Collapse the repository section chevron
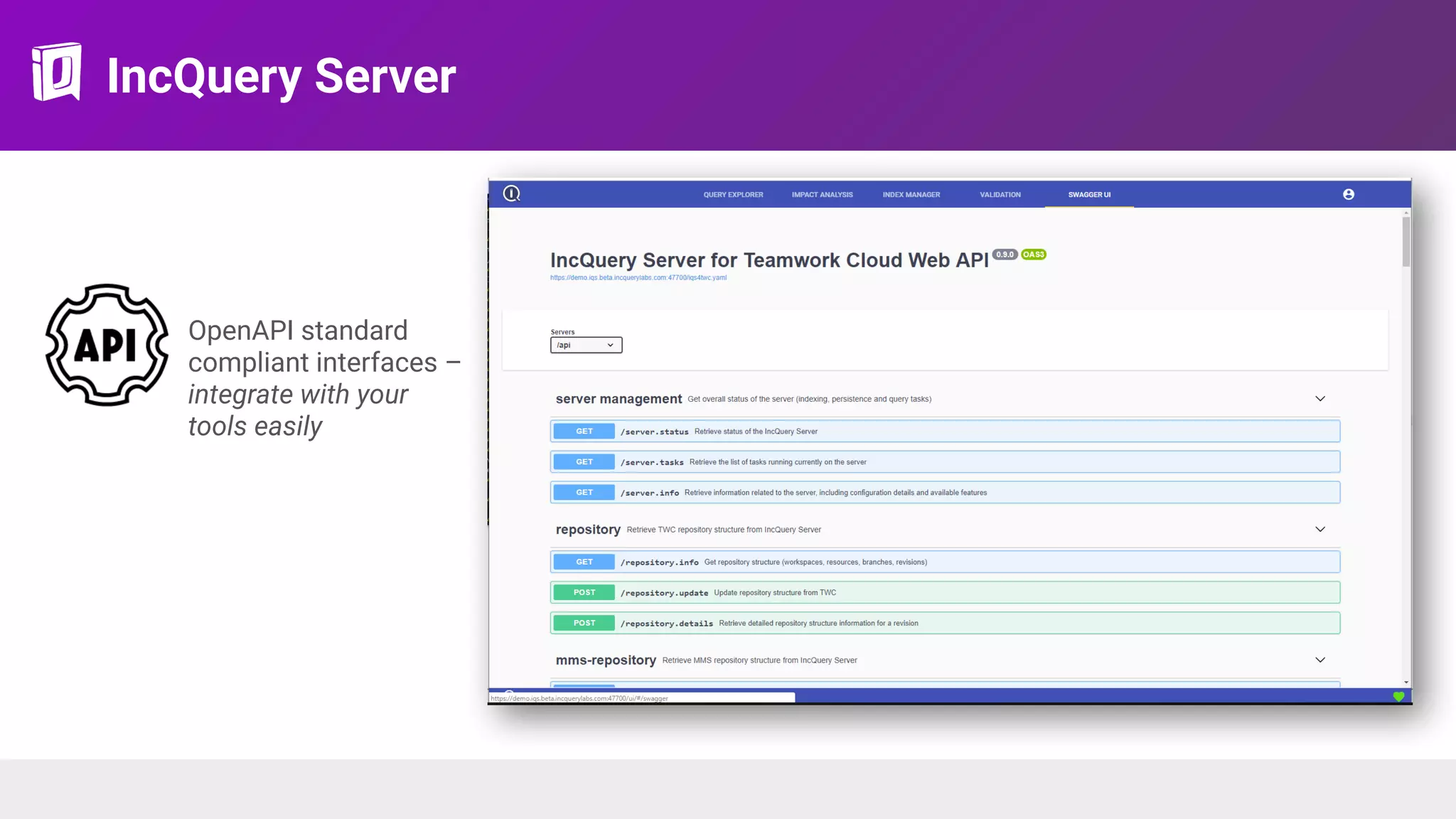This screenshot has height=819, width=1456. [1320, 530]
